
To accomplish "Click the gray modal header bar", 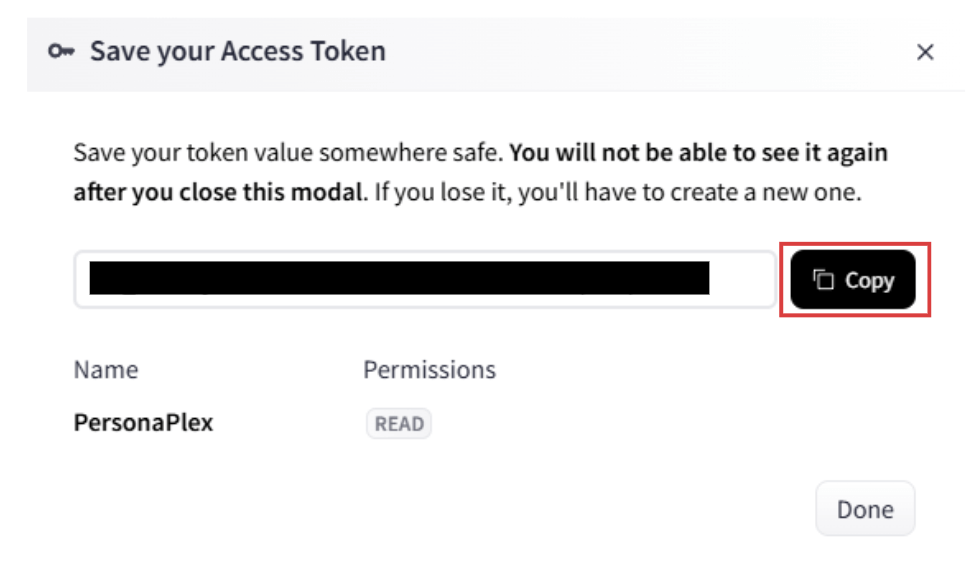I will (600, 52).
